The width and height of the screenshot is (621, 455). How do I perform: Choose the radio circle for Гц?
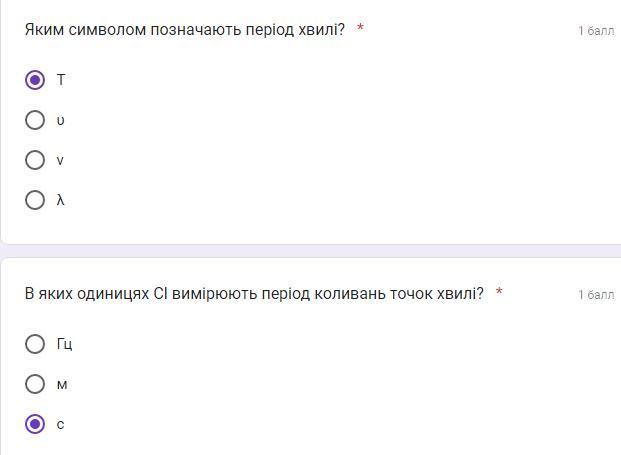(x=35, y=344)
